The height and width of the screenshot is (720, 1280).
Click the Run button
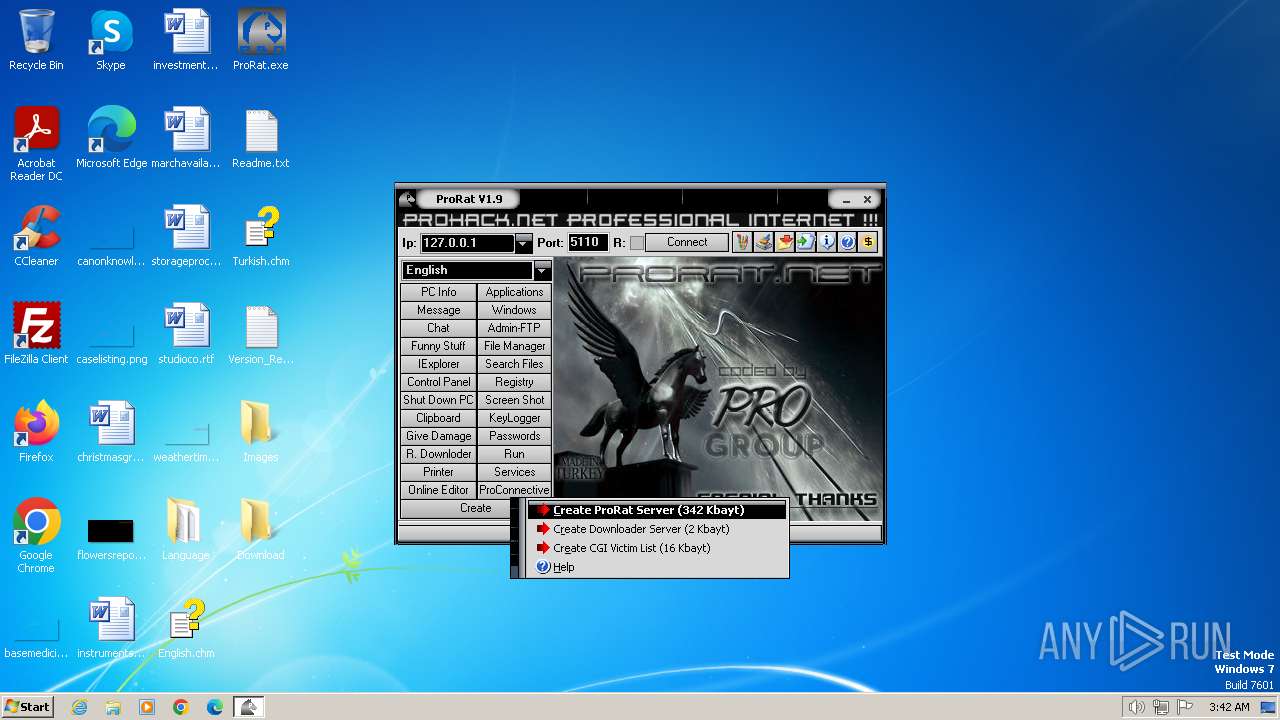point(514,454)
